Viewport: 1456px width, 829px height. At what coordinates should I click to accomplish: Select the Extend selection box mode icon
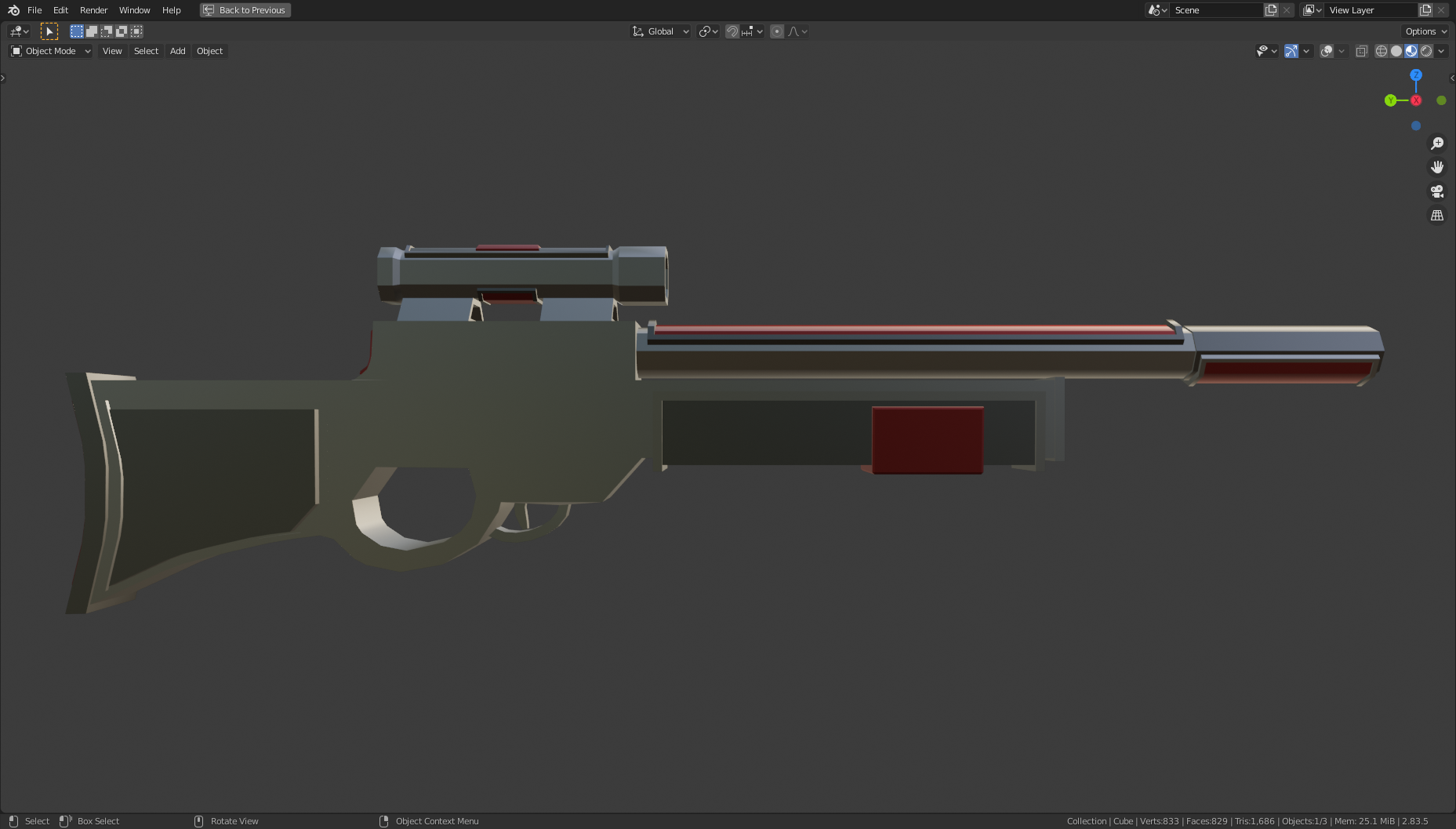click(92, 31)
